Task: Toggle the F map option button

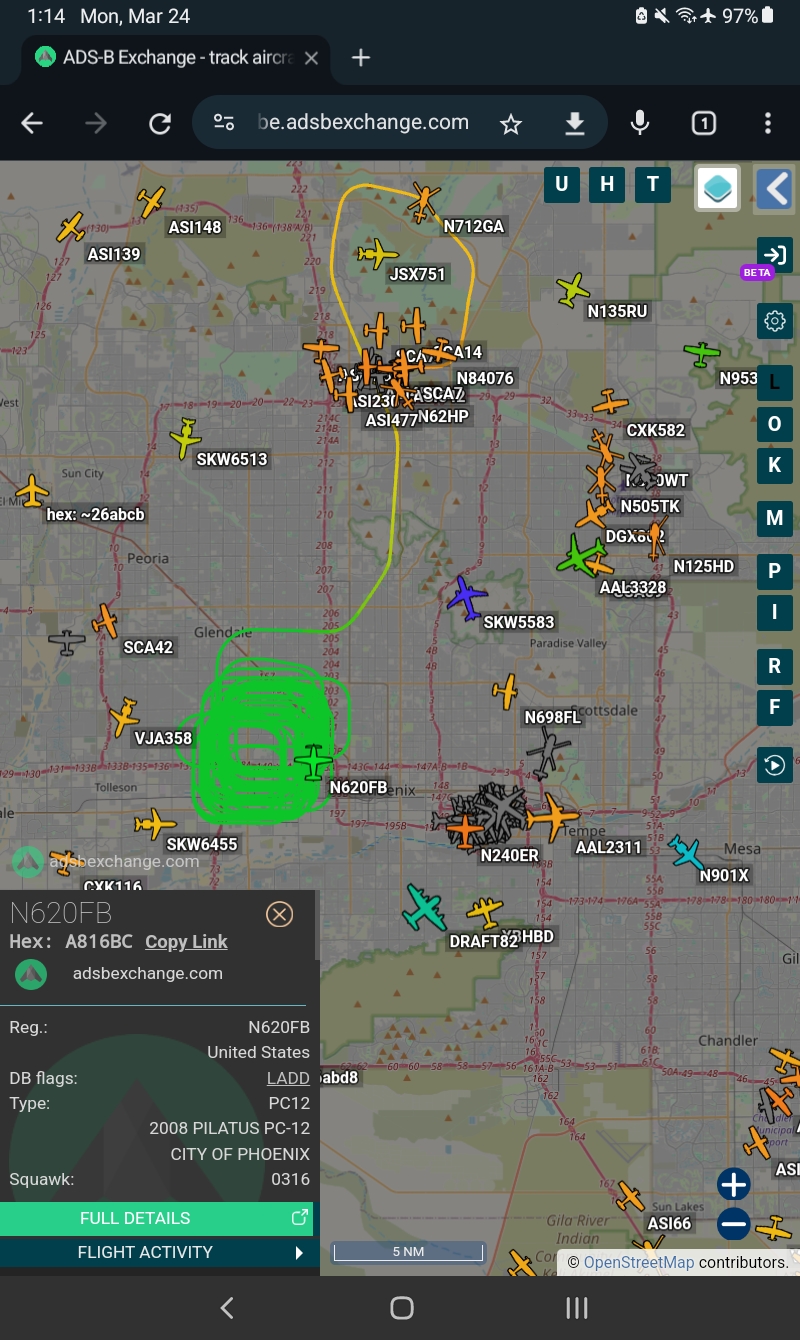Action: pyautogui.click(x=774, y=707)
